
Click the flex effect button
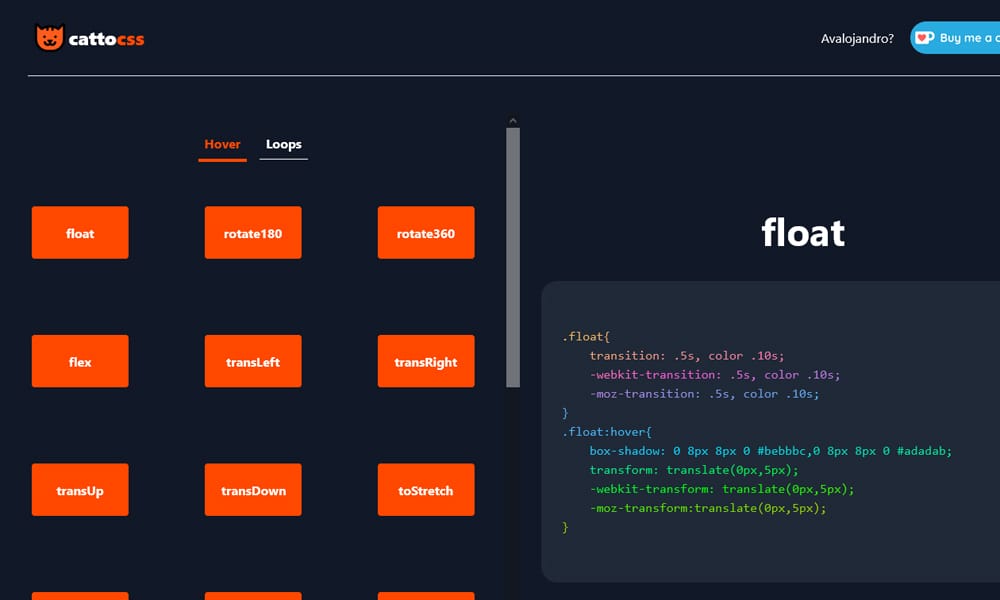coord(80,361)
